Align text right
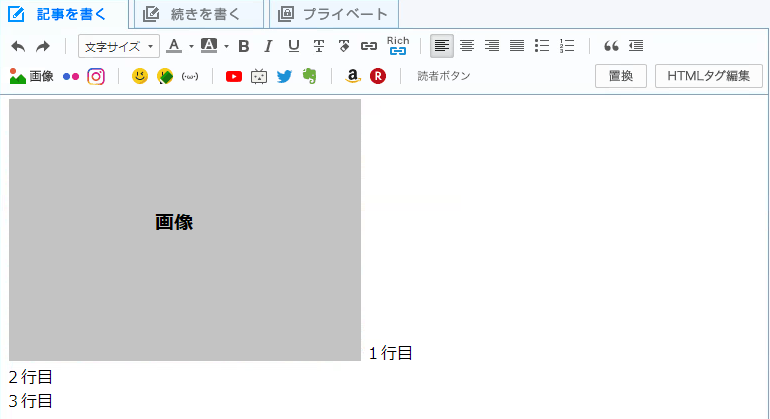 click(492, 46)
